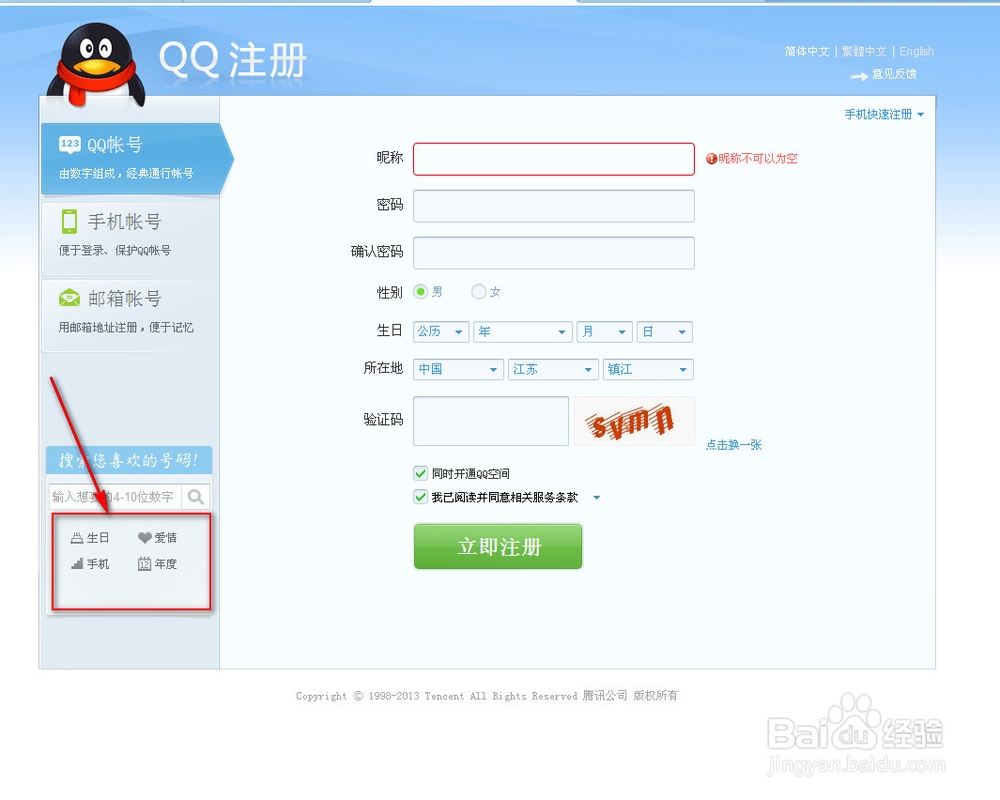Click the 123 speech bubble icon beside QQ帐号
This screenshot has width=1000, height=800.
[70, 144]
